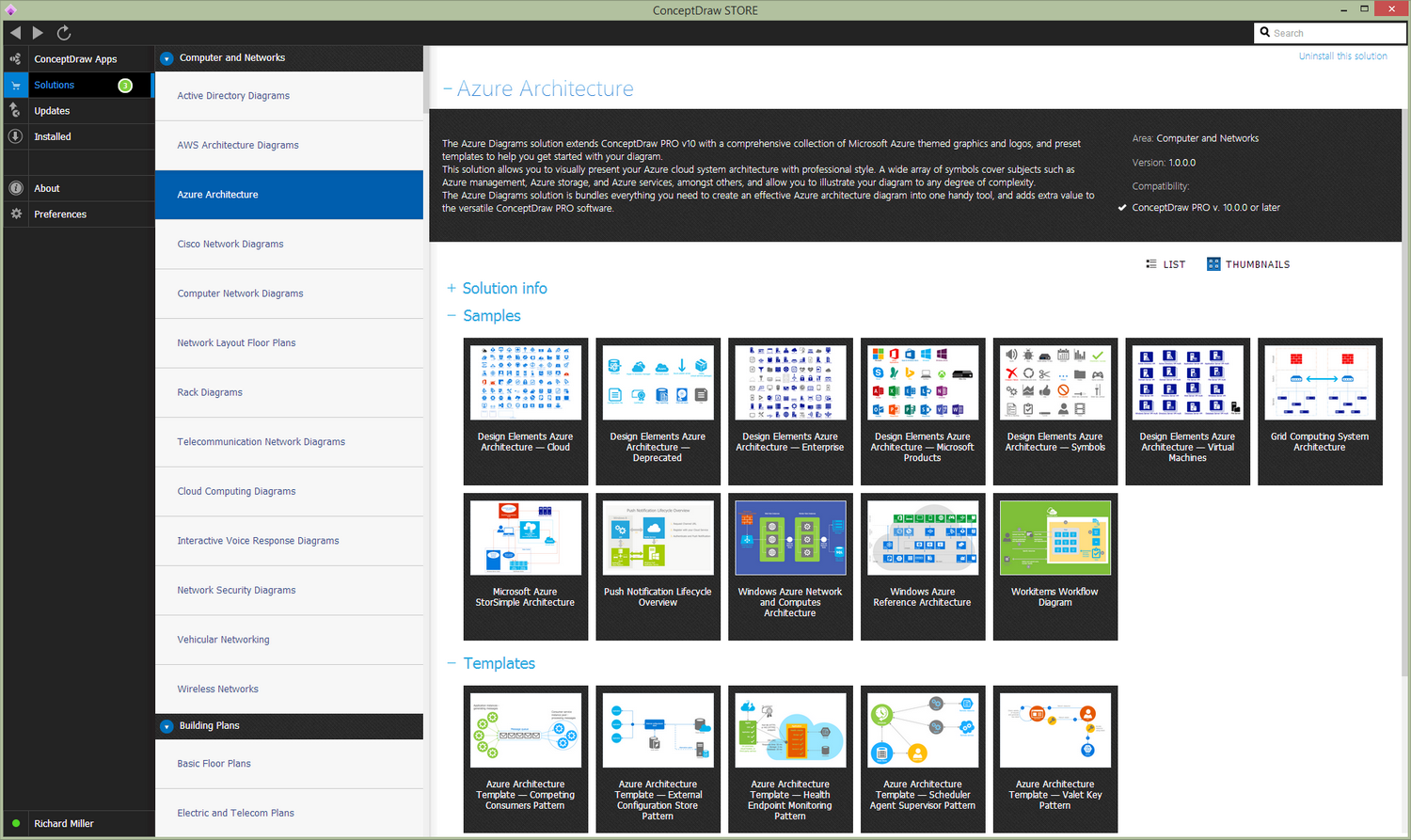The height and width of the screenshot is (840, 1411).
Task: Select Vehicular Networking solution
Action: coord(289,640)
